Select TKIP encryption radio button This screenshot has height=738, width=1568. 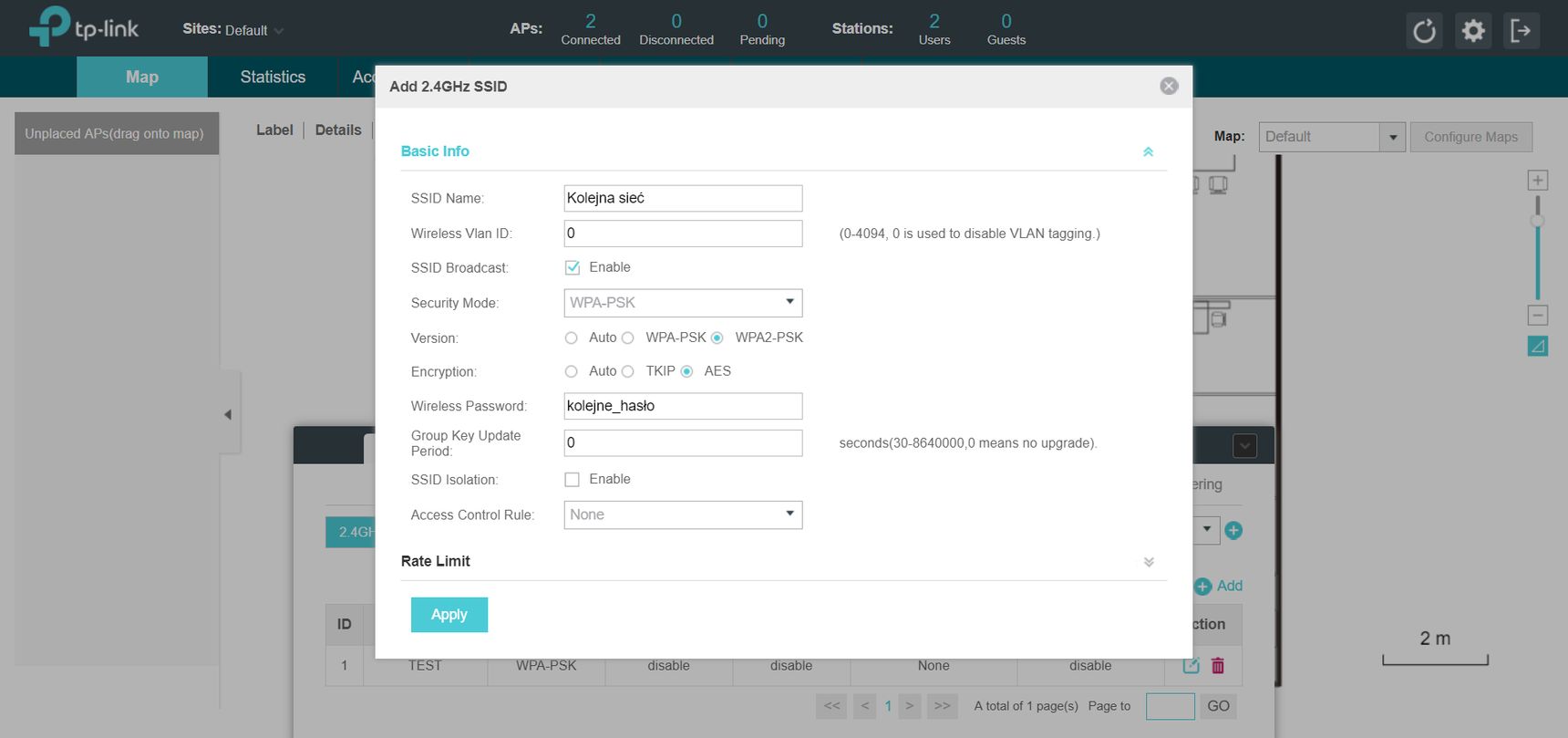[x=627, y=371]
